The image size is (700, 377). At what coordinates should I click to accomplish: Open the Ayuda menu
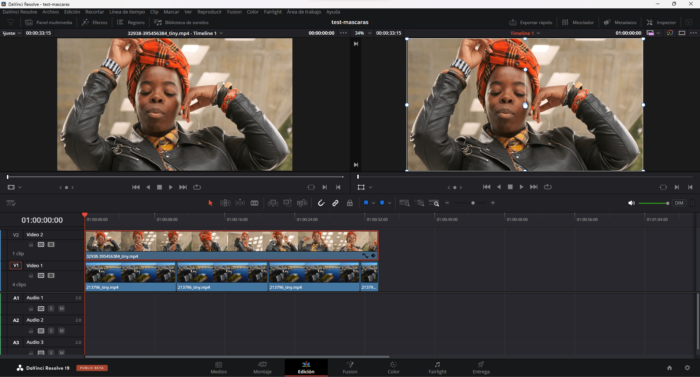click(333, 12)
